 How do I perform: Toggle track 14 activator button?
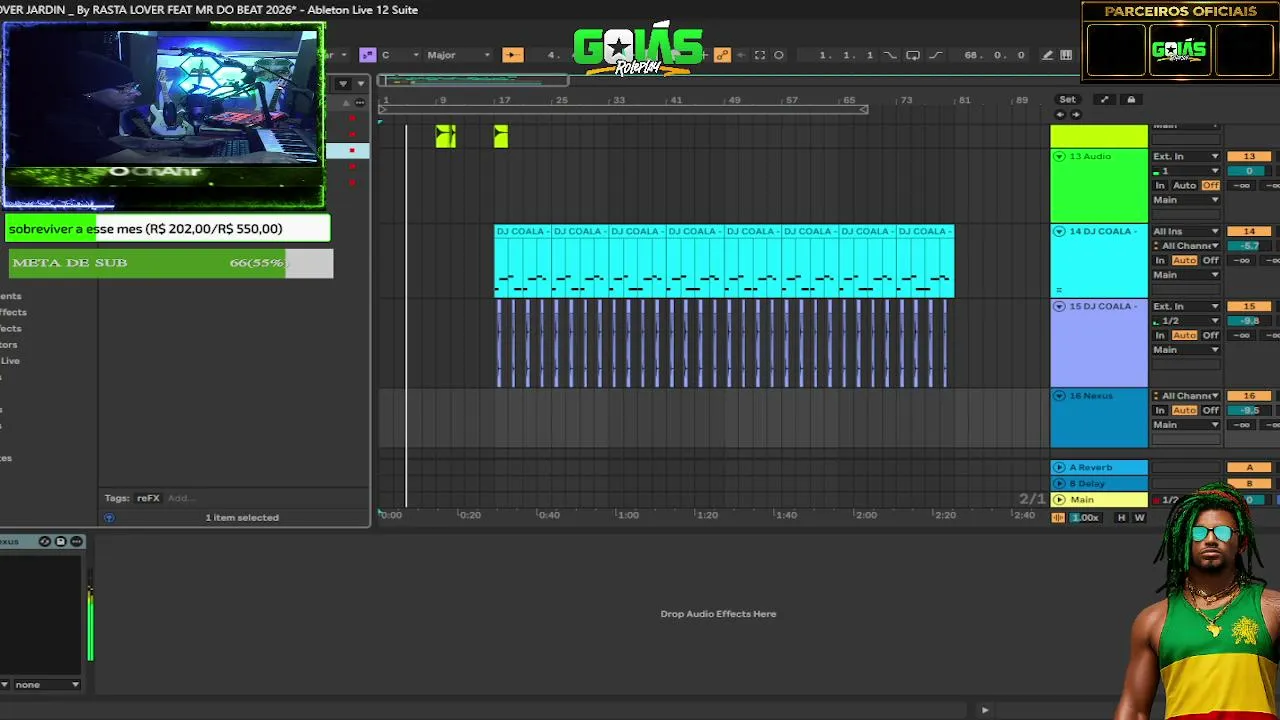point(1249,232)
